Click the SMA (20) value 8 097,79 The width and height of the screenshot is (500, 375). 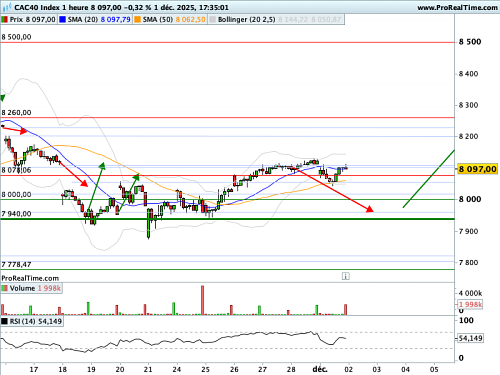tap(115, 20)
